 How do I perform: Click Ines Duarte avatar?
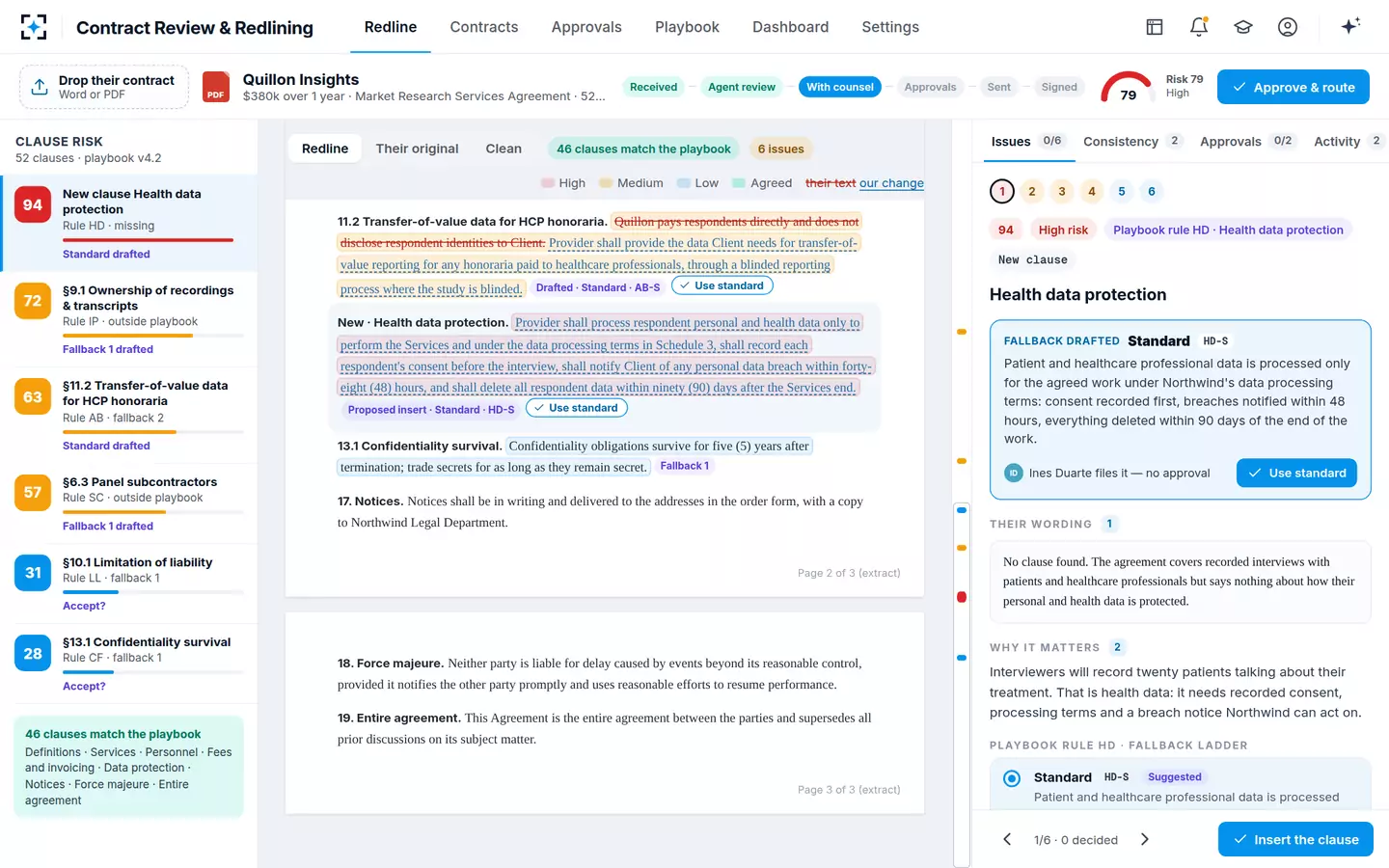tap(1013, 473)
